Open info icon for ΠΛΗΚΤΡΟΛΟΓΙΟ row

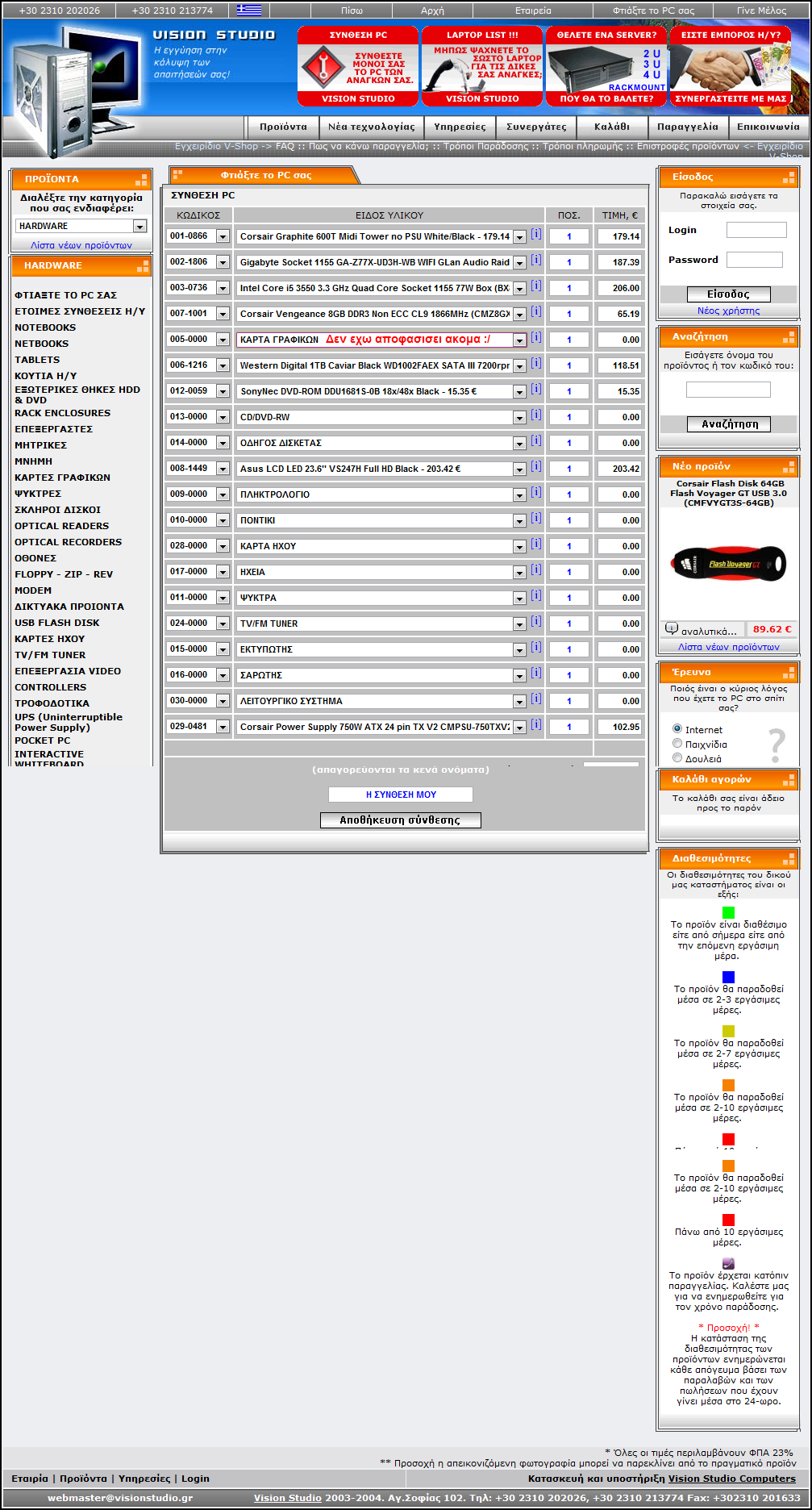536,493
